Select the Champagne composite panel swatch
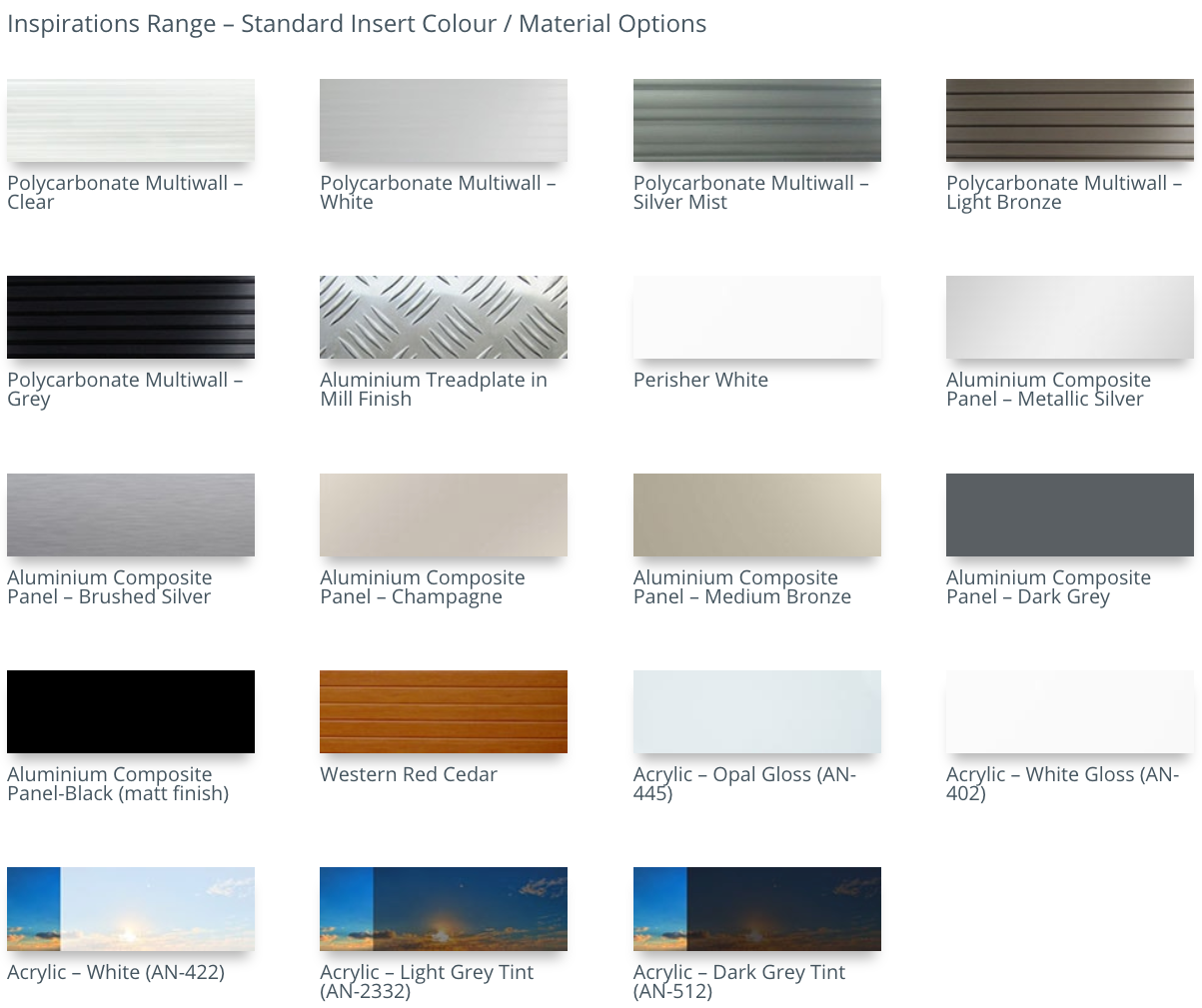 pyautogui.click(x=444, y=514)
